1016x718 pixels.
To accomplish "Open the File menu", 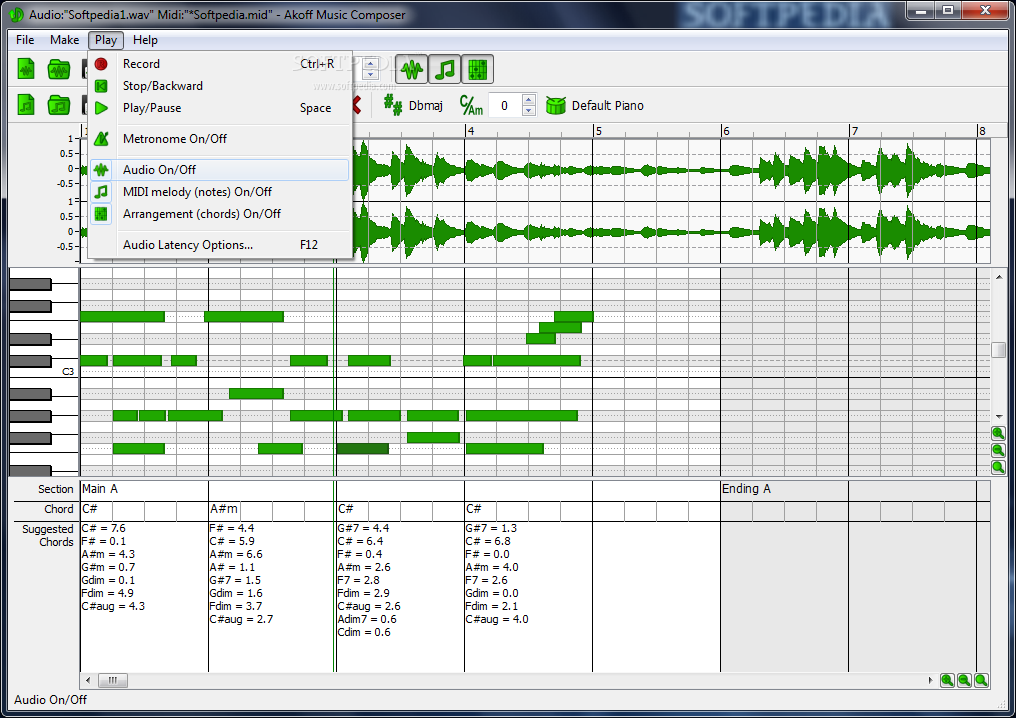I will point(25,40).
